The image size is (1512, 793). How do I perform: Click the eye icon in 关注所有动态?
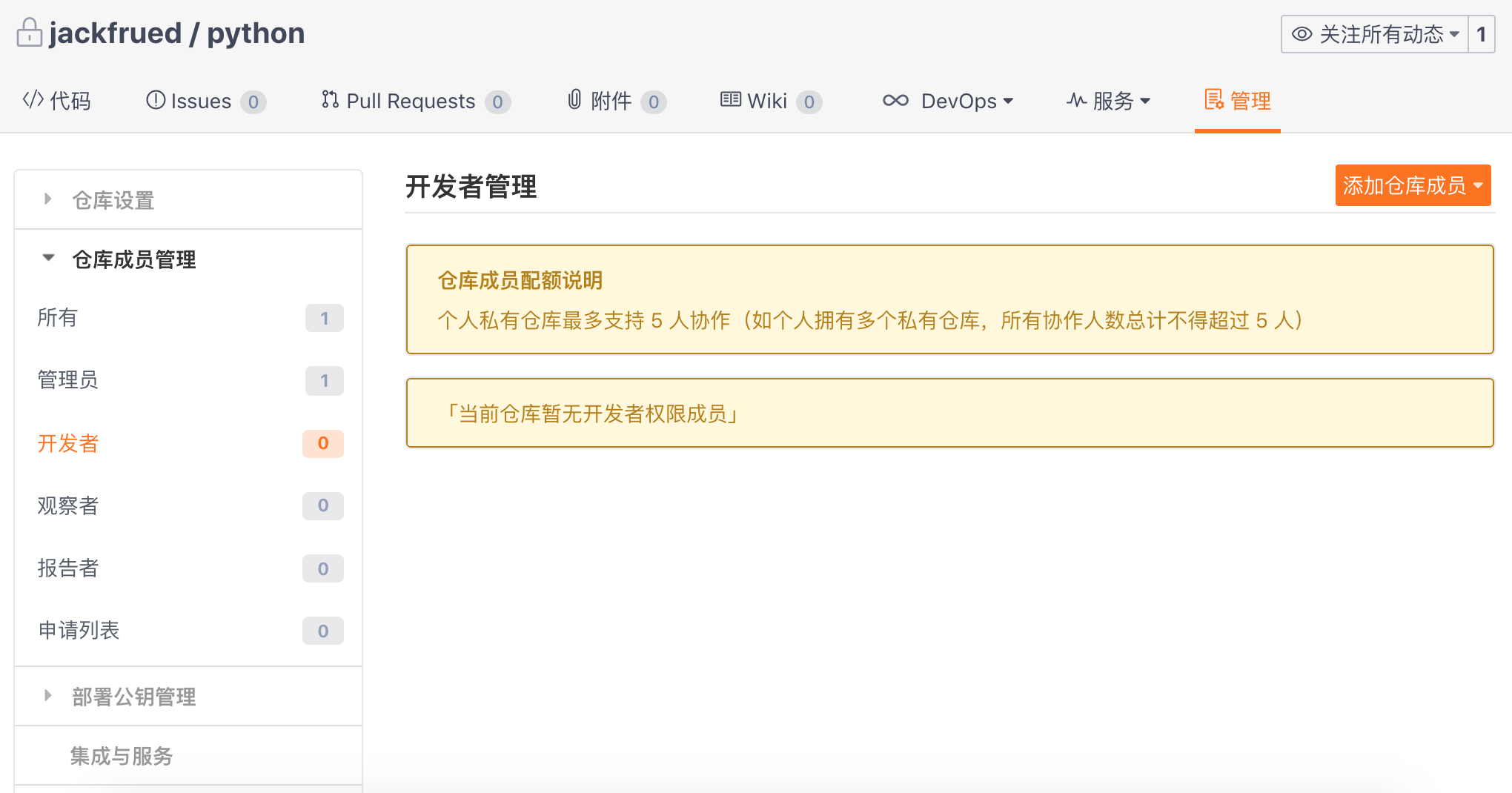1301,33
